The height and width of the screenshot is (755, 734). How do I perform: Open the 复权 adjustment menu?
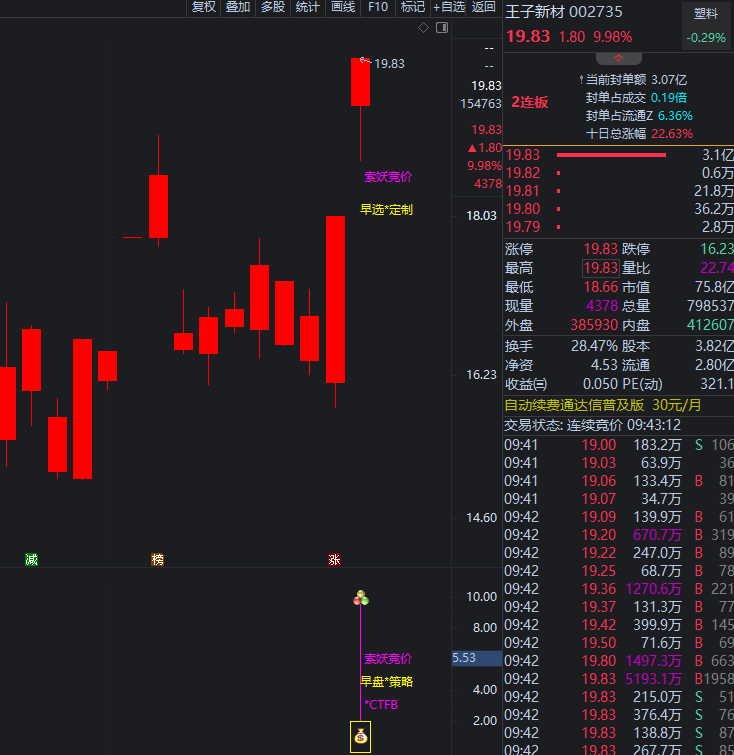pyautogui.click(x=204, y=7)
